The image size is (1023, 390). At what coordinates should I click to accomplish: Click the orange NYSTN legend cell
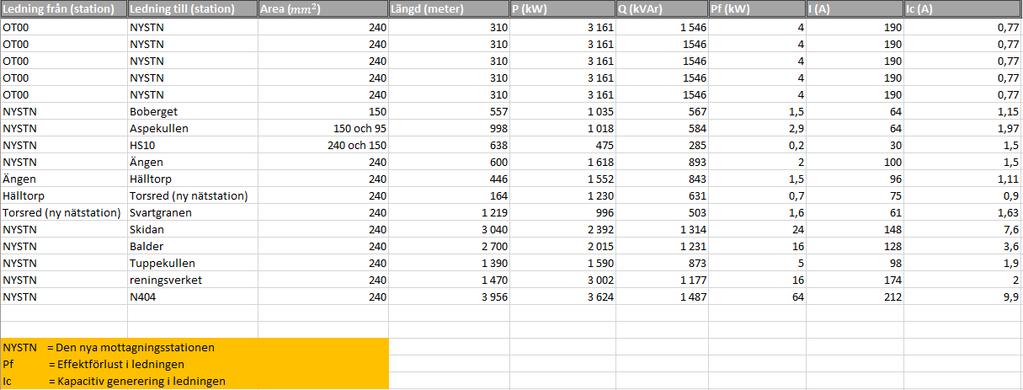[194, 348]
